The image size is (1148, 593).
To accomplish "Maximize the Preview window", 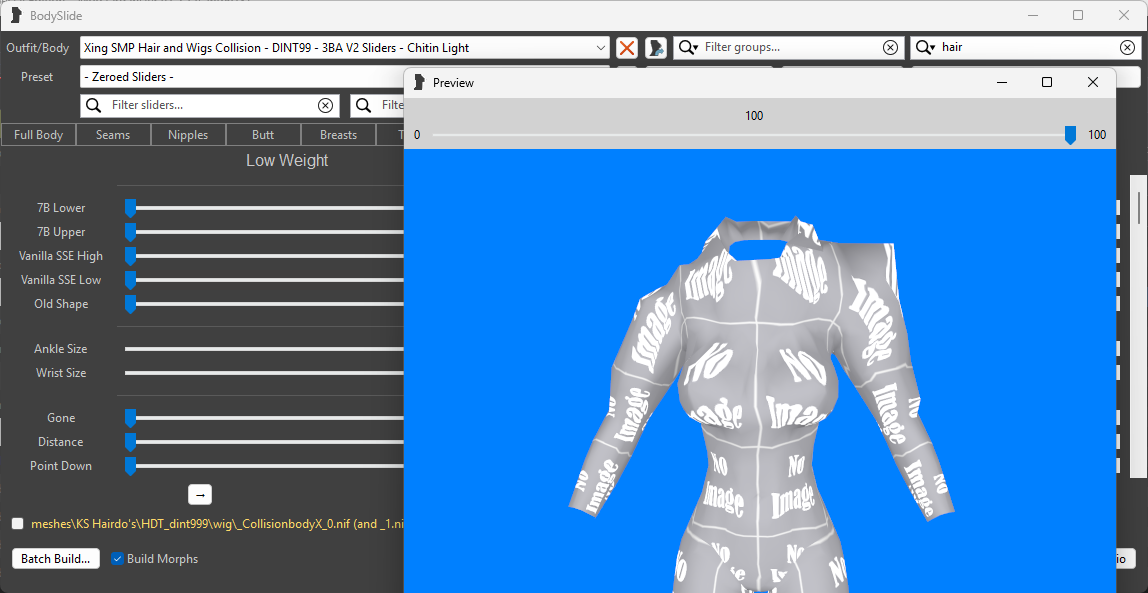I will tap(1047, 83).
